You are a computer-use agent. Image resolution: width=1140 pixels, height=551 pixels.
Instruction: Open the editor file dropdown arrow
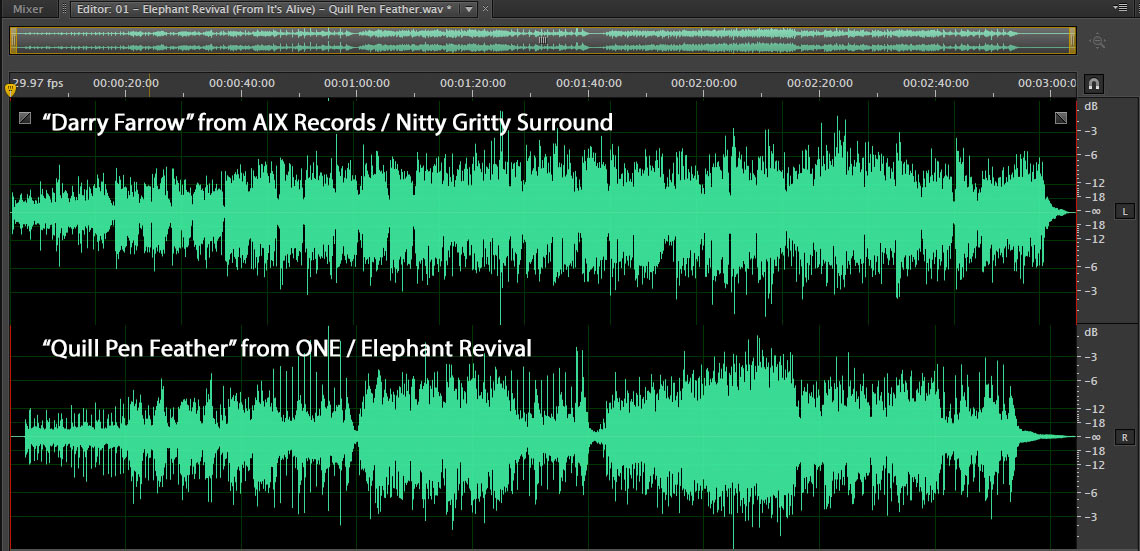(x=469, y=10)
